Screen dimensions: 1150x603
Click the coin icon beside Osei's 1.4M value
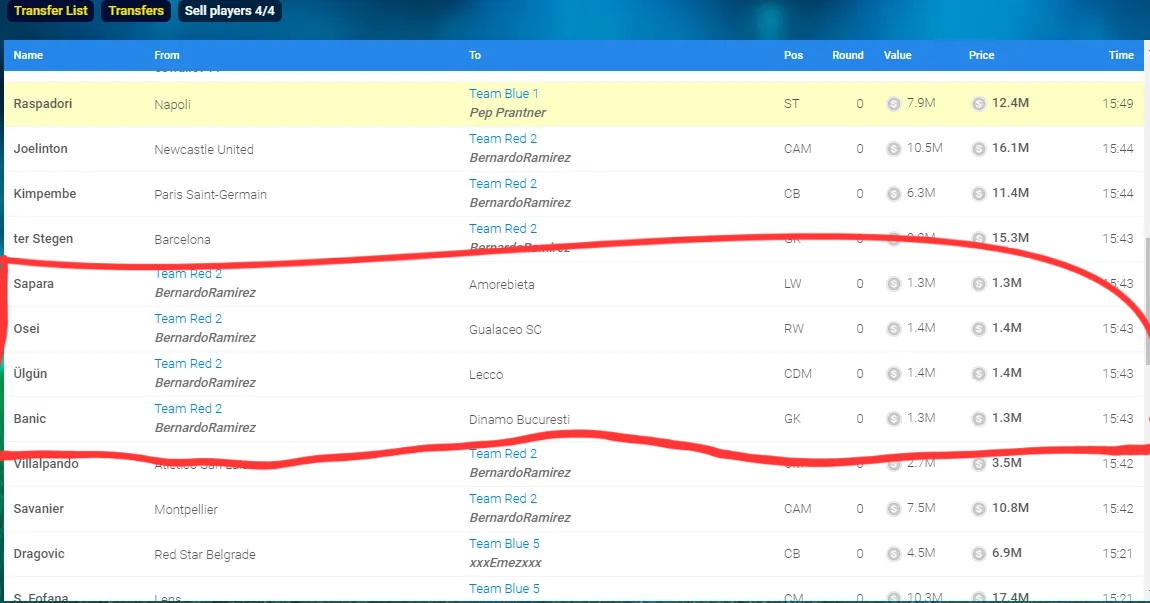(893, 328)
